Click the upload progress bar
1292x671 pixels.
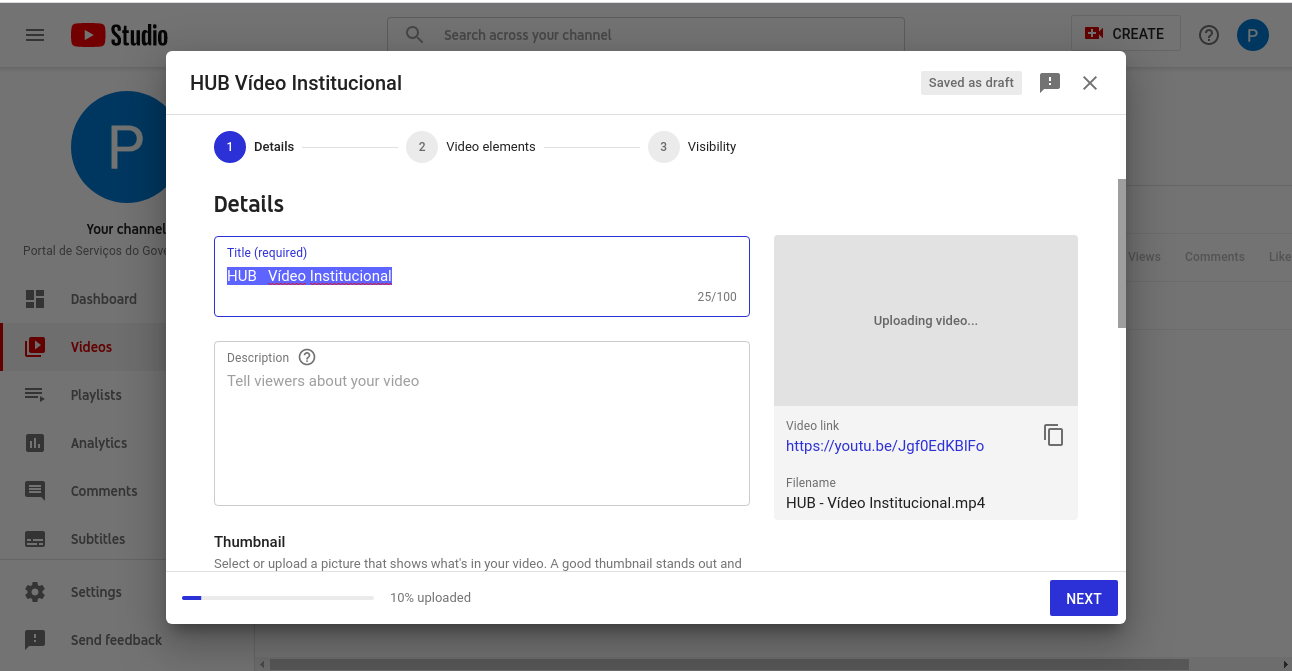click(x=277, y=598)
